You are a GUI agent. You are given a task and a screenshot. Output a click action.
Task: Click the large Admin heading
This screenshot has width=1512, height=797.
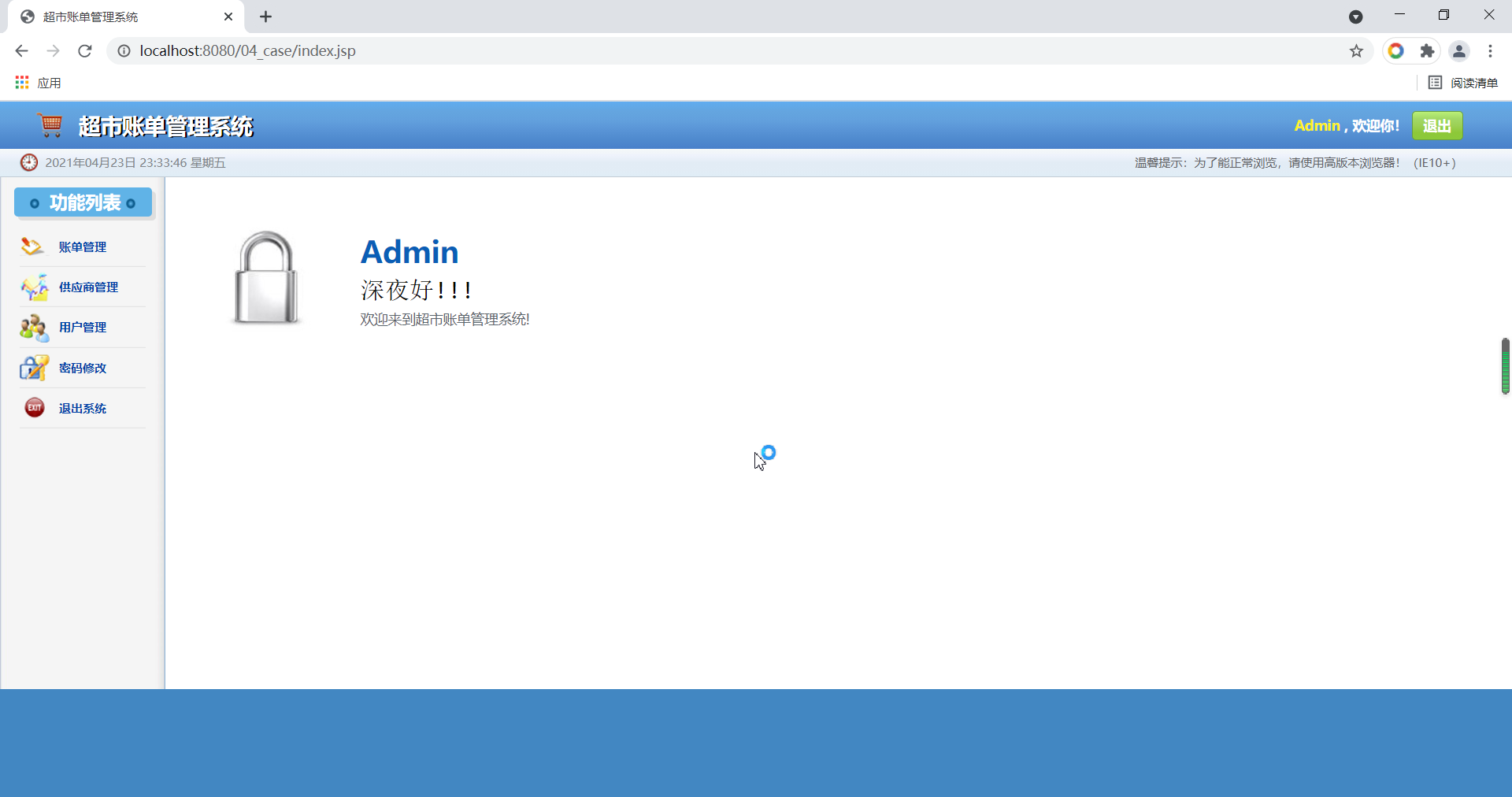point(409,252)
